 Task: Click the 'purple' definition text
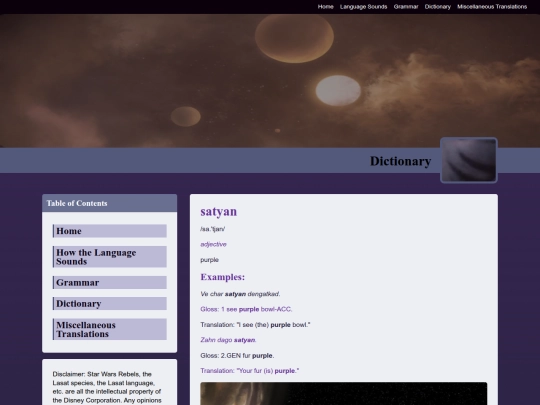pos(209,260)
